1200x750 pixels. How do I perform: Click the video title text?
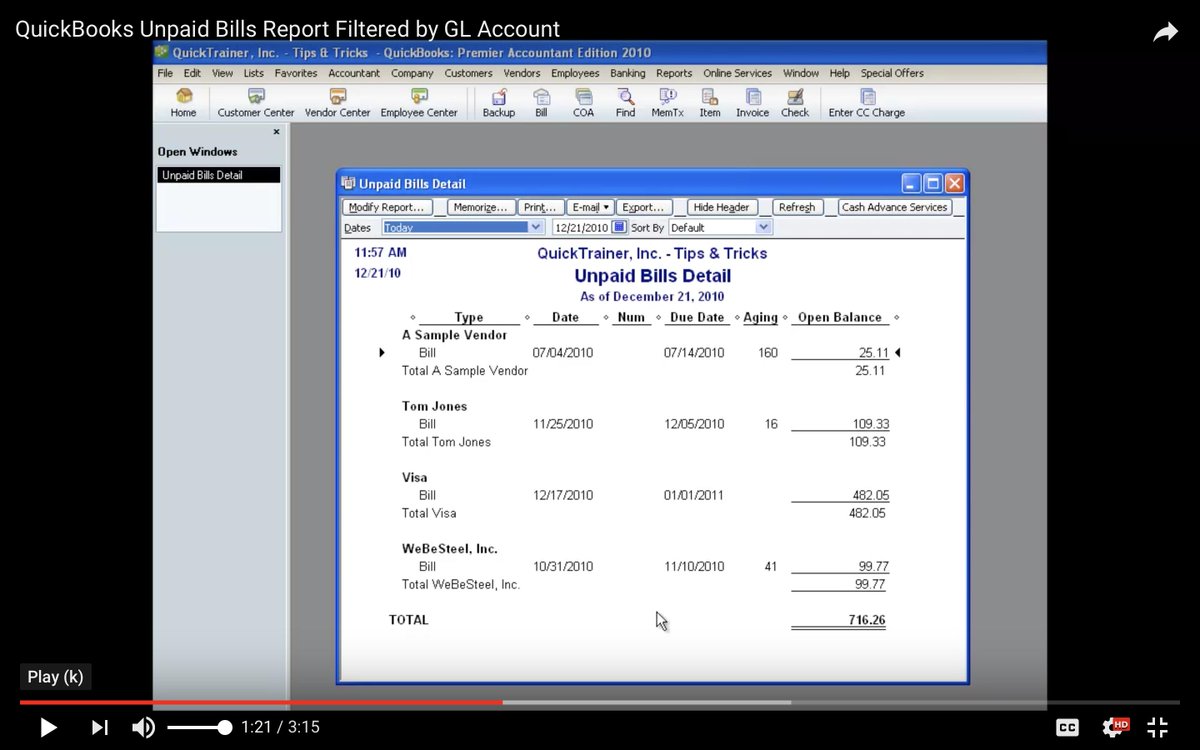pos(287,29)
